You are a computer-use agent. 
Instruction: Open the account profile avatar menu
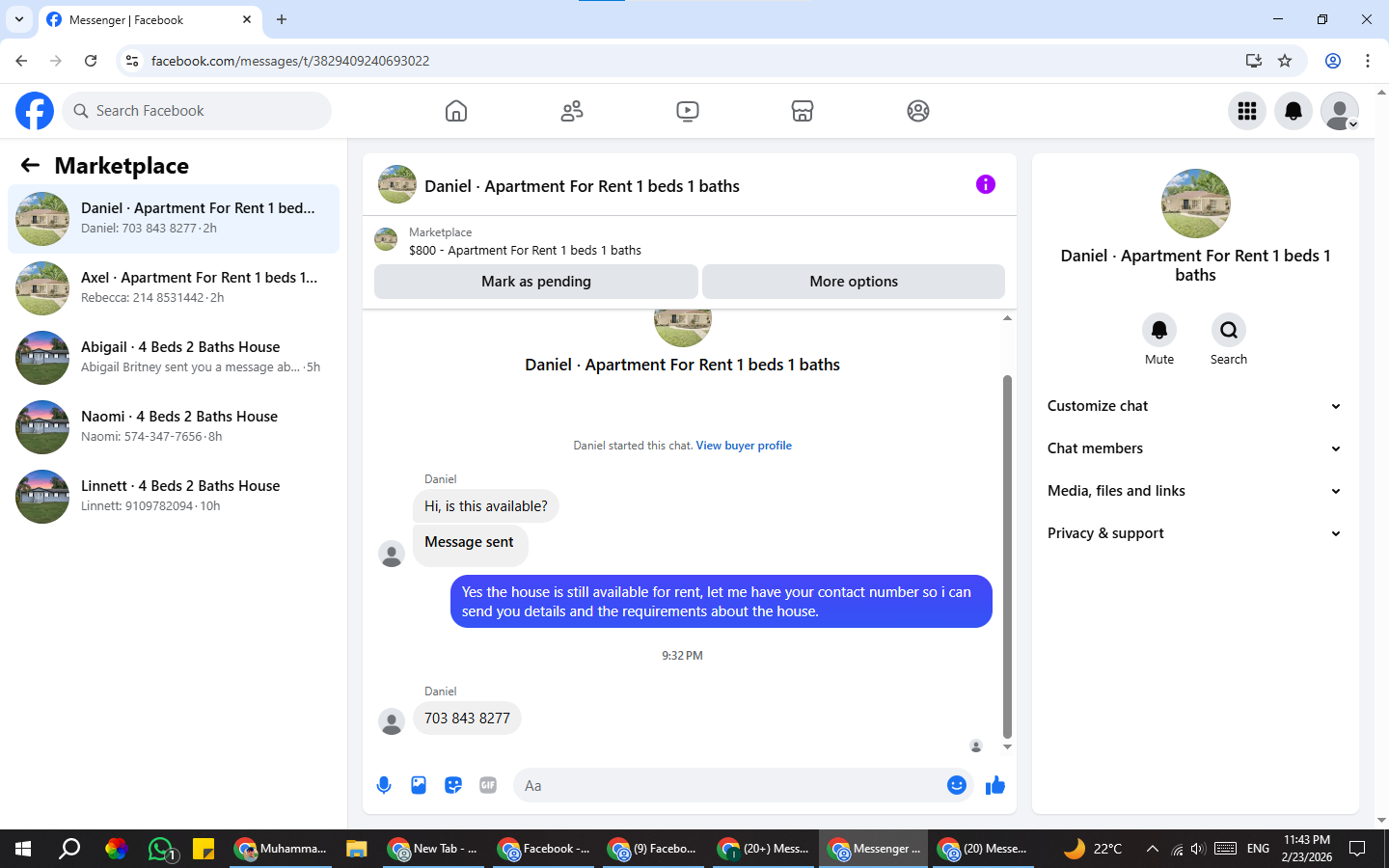click(1340, 111)
